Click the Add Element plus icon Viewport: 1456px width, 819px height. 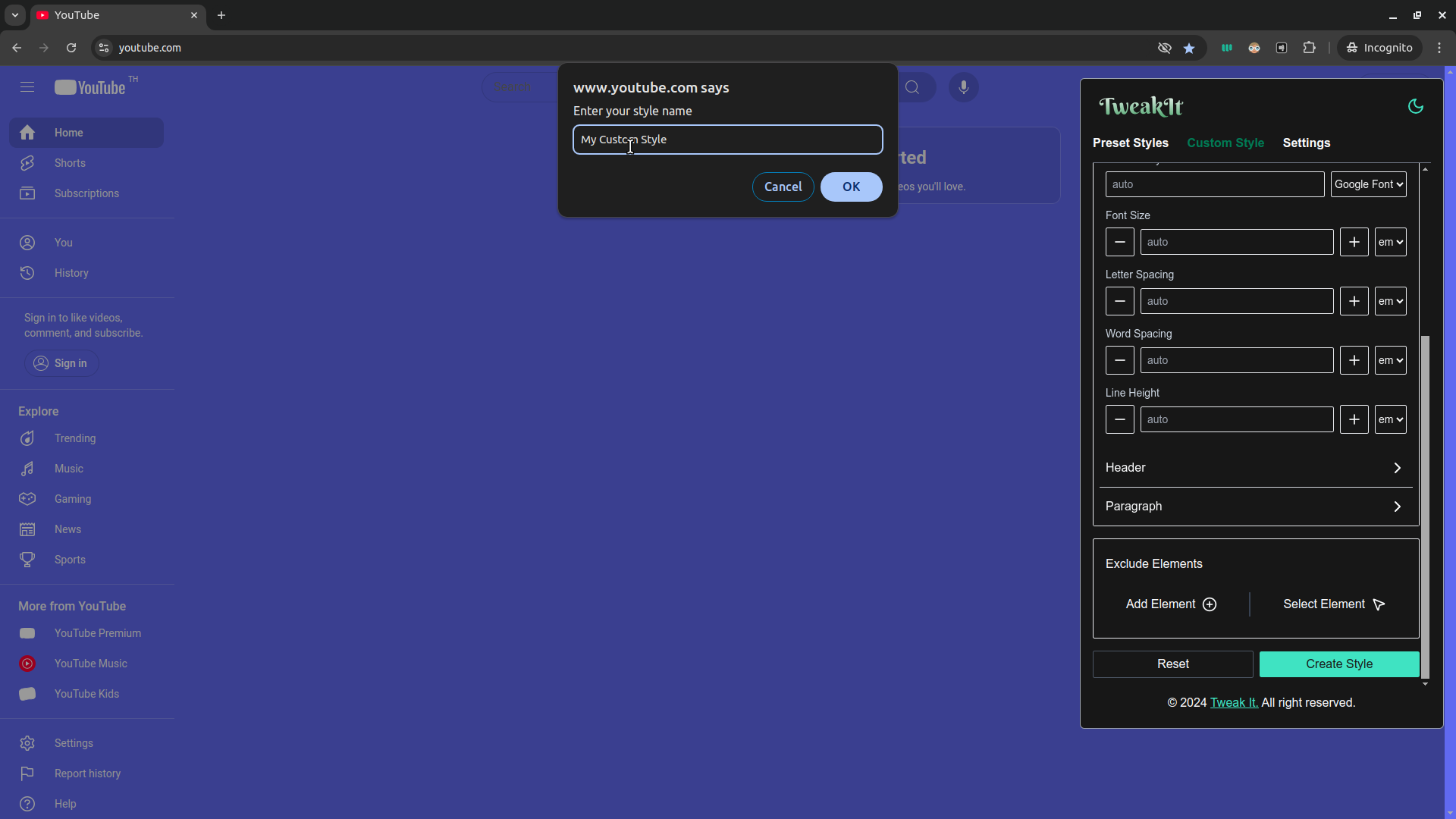tap(1210, 604)
